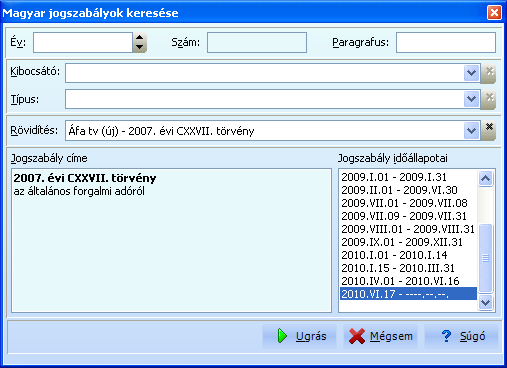Image resolution: width=507 pixels, height=368 pixels.
Task: Select time state 2009.VII.01 - 2009.VII.08
Action: tap(408, 203)
